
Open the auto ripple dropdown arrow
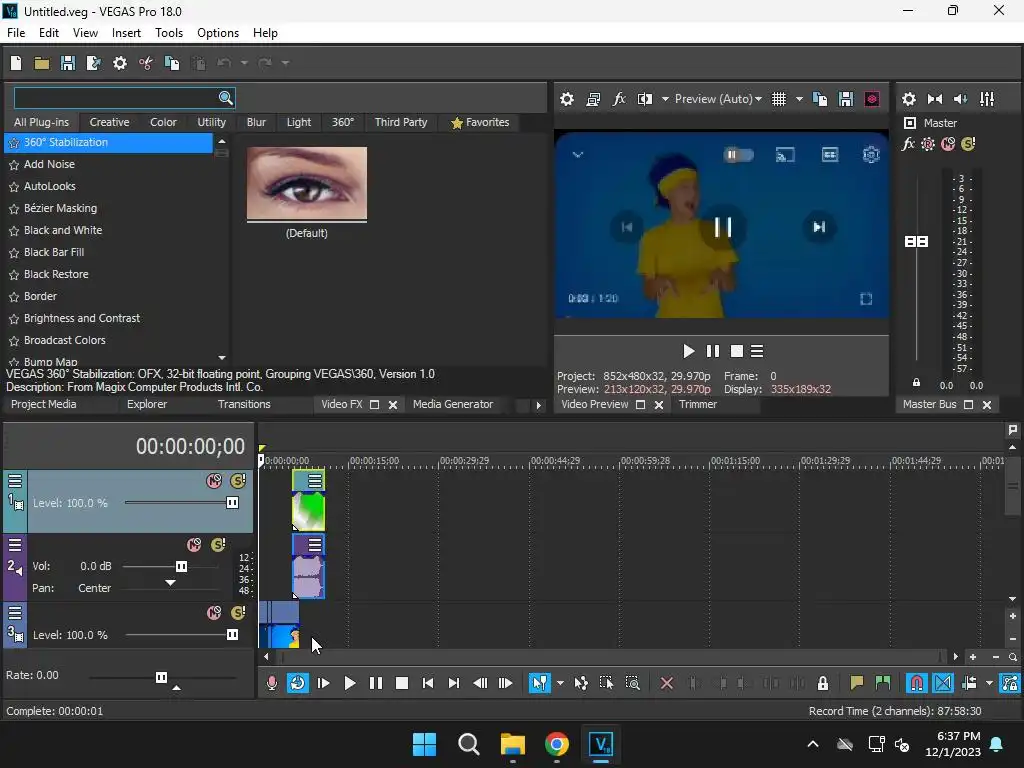click(989, 683)
